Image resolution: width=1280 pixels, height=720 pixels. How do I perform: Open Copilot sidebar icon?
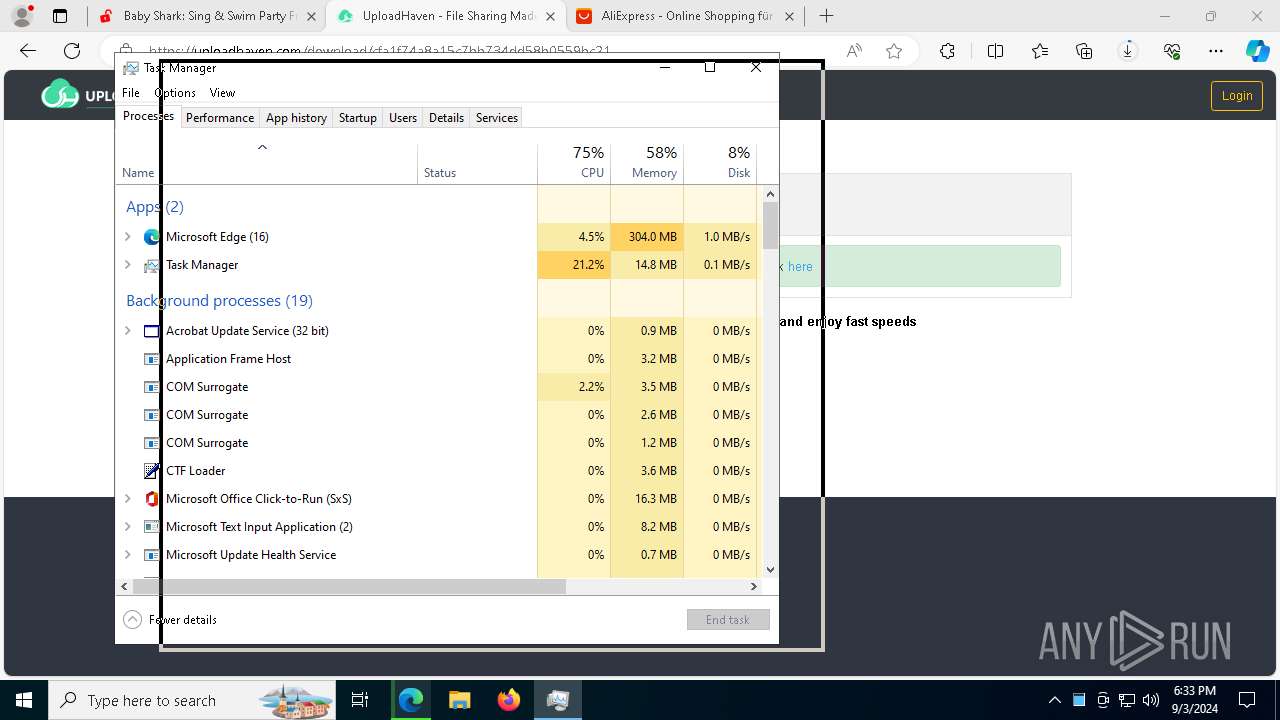click(1257, 51)
